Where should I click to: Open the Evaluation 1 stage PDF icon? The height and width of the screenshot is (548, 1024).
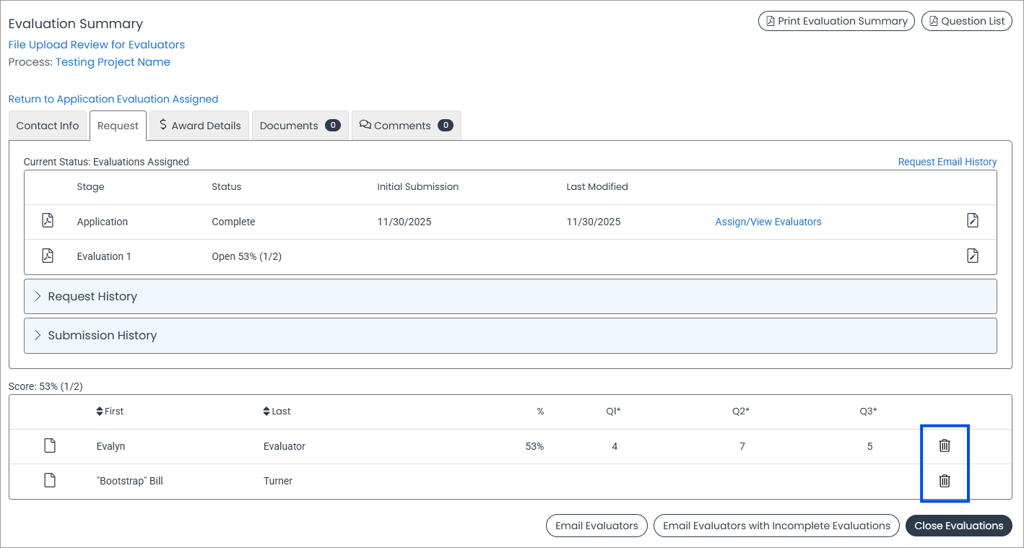point(48,255)
